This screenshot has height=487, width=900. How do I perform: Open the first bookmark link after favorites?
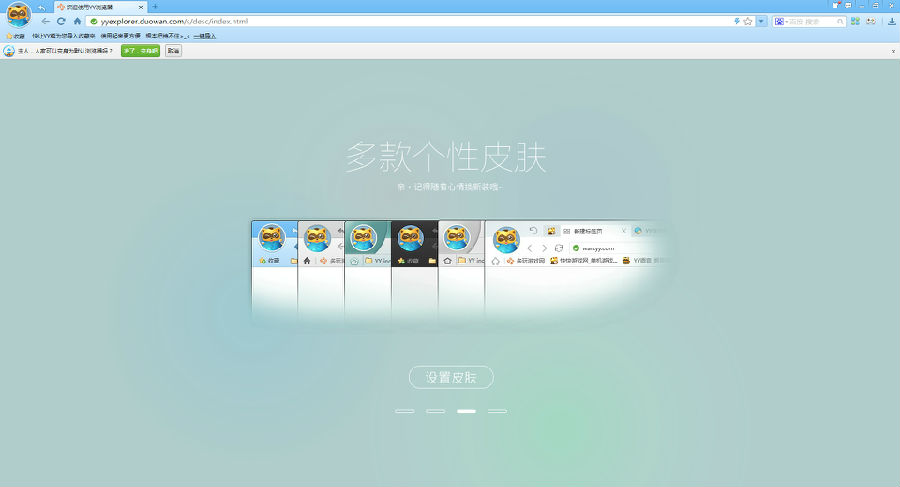pyautogui.click(x=63, y=36)
